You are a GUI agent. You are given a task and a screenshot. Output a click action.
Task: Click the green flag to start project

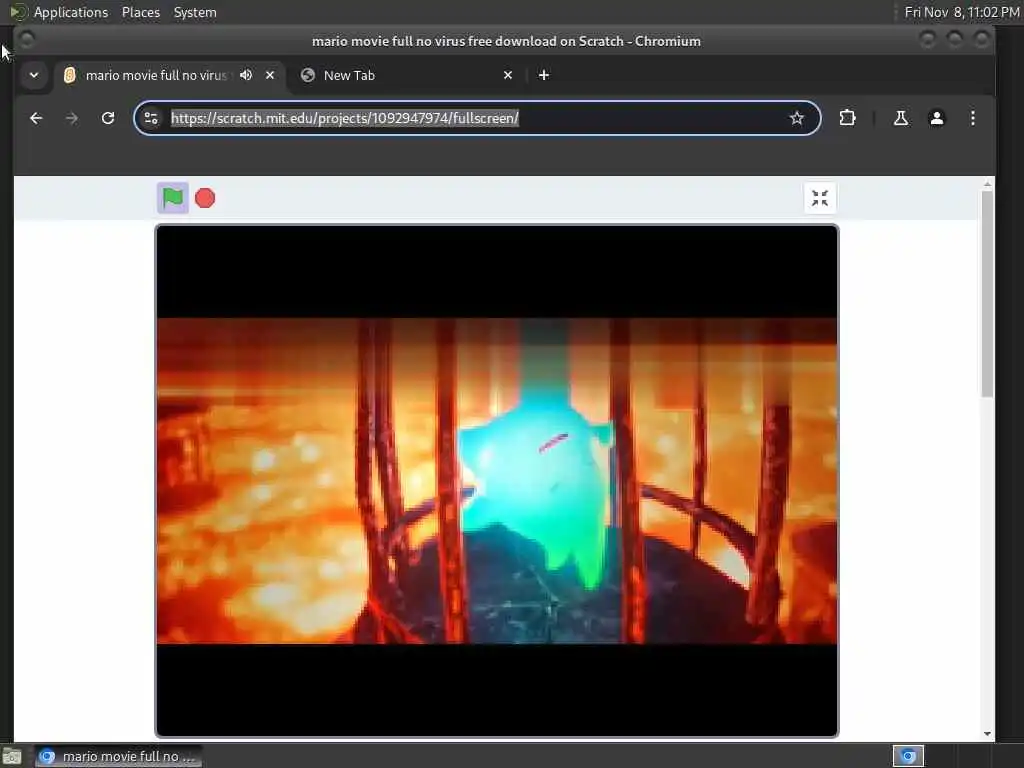click(x=172, y=198)
